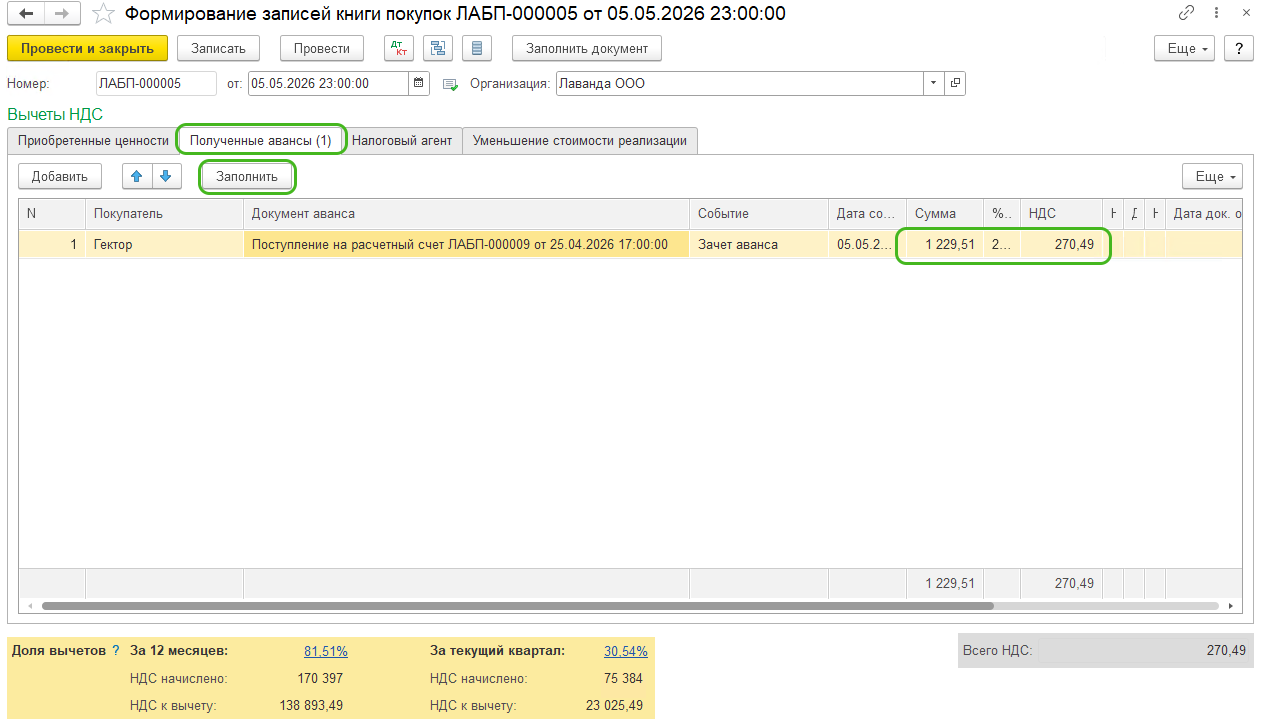Go forward with the right arrow
Viewport: 1262px width, 726px height.
click(62, 14)
